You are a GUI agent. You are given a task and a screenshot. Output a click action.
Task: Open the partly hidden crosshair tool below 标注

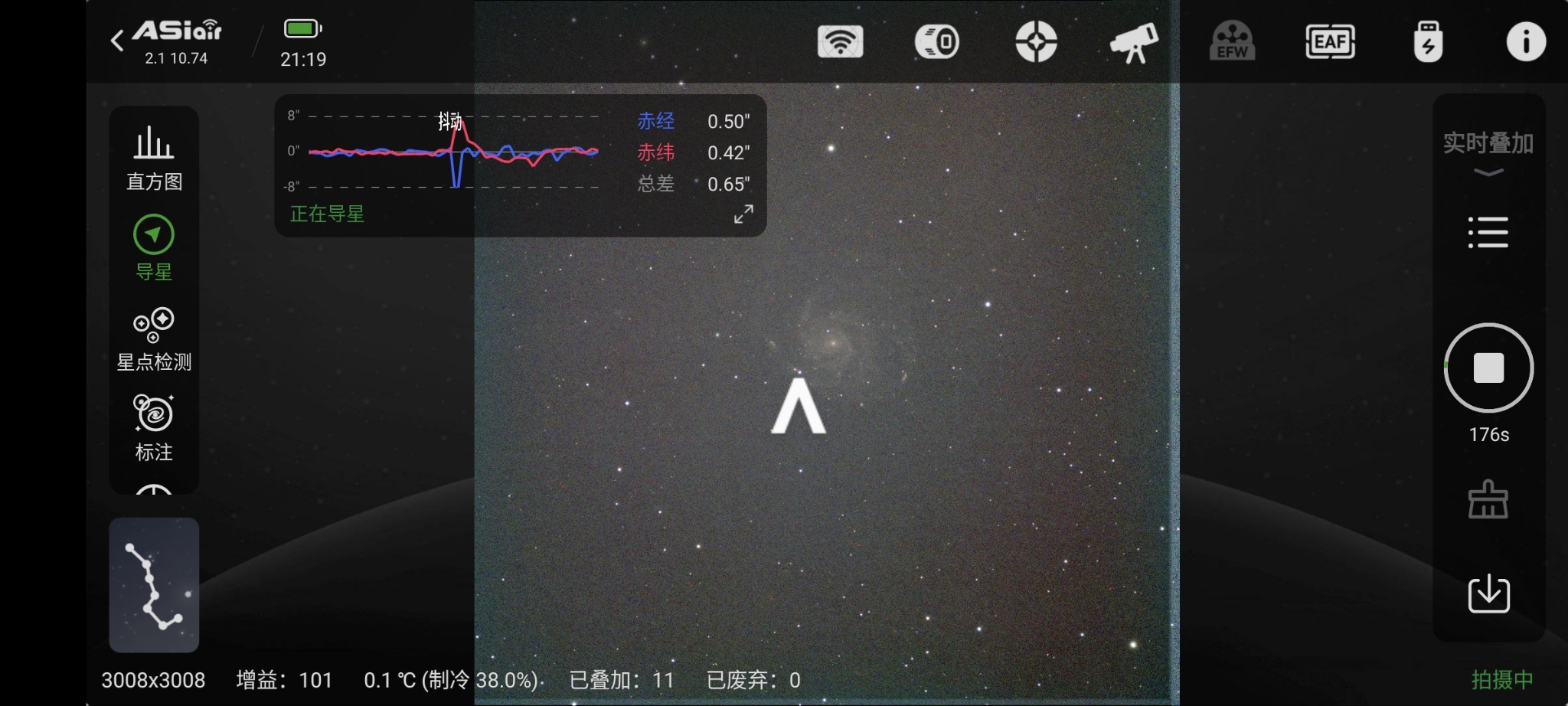tap(154, 489)
